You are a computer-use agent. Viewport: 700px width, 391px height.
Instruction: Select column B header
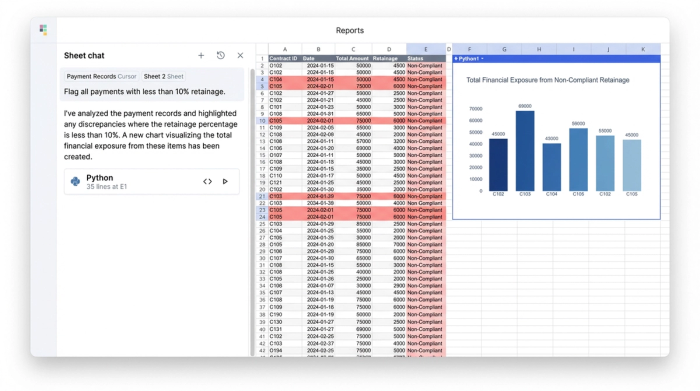318,49
